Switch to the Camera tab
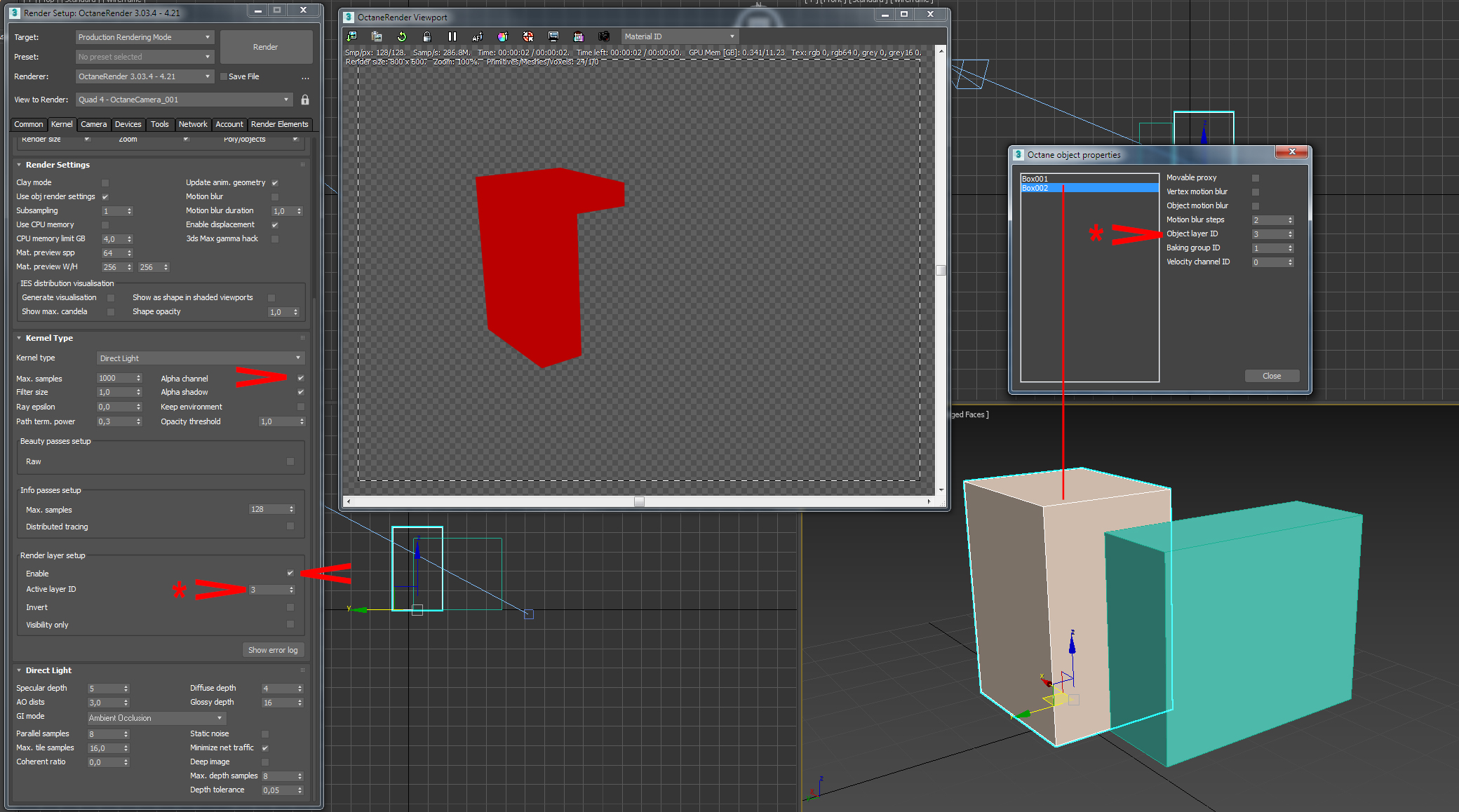 pos(93,124)
